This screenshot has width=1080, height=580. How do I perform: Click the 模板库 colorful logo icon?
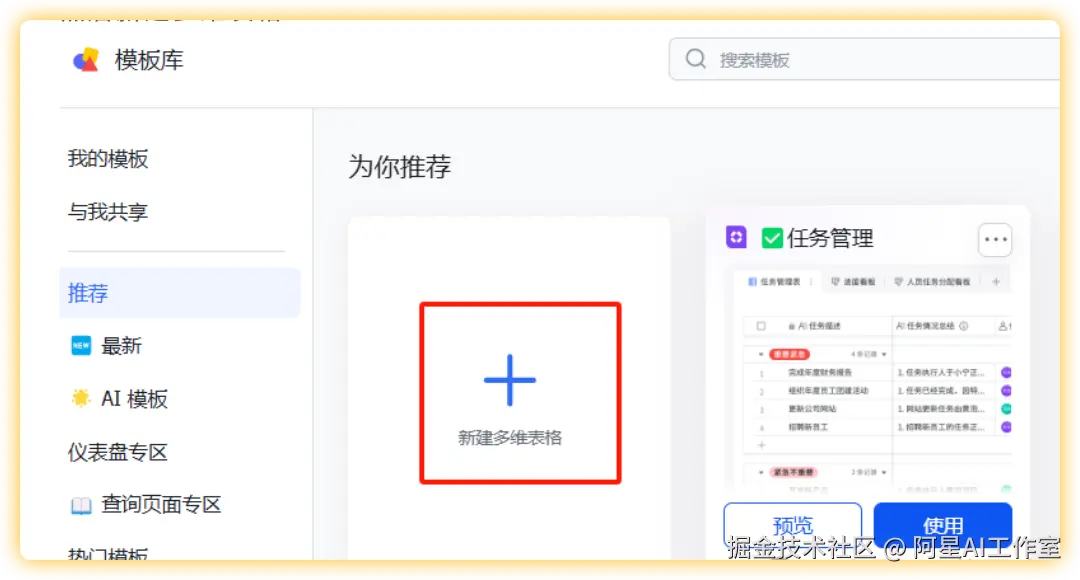(86, 58)
